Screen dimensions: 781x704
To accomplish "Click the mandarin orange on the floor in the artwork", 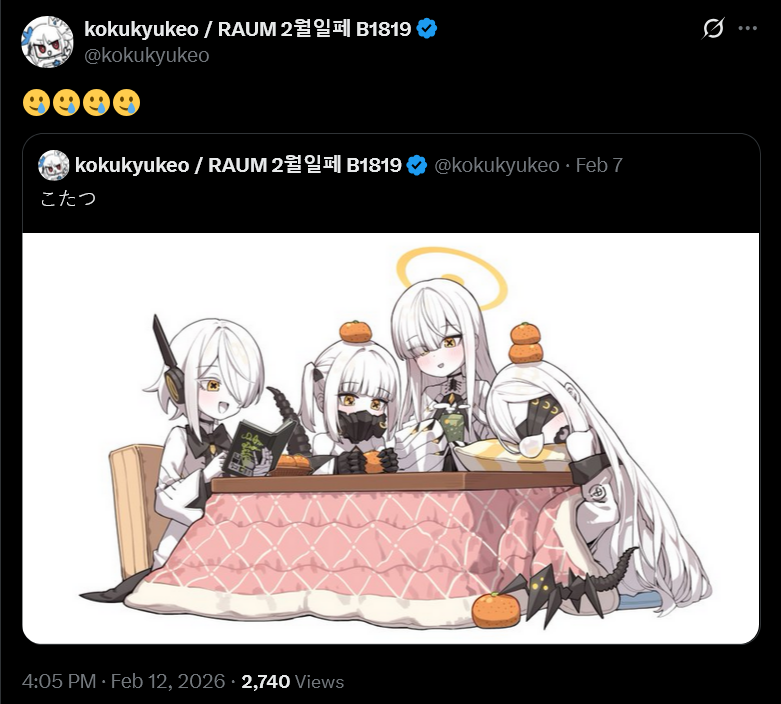I will (x=496, y=610).
